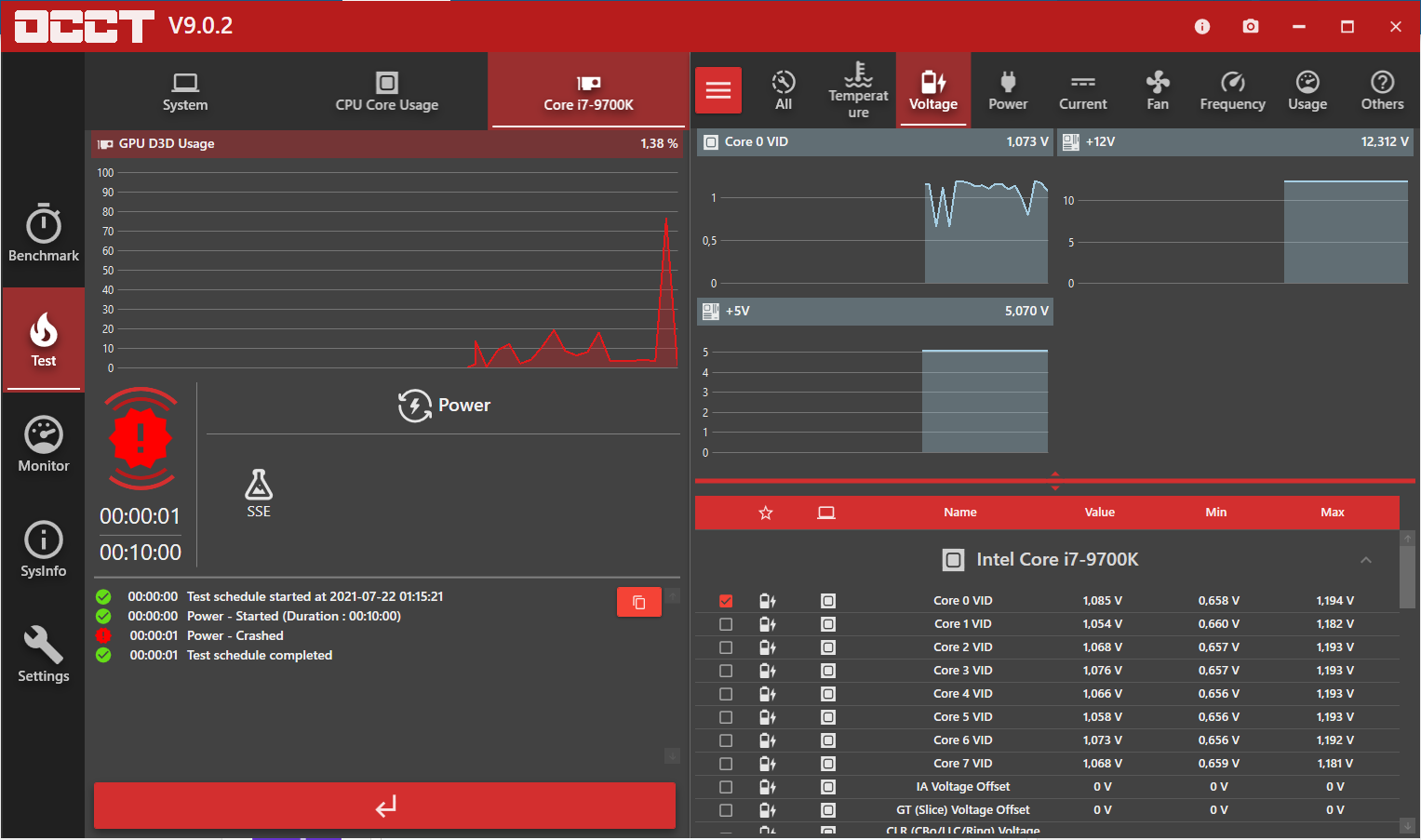
Task: Click the GPU D3D Usage graph header
Action: tap(388, 144)
